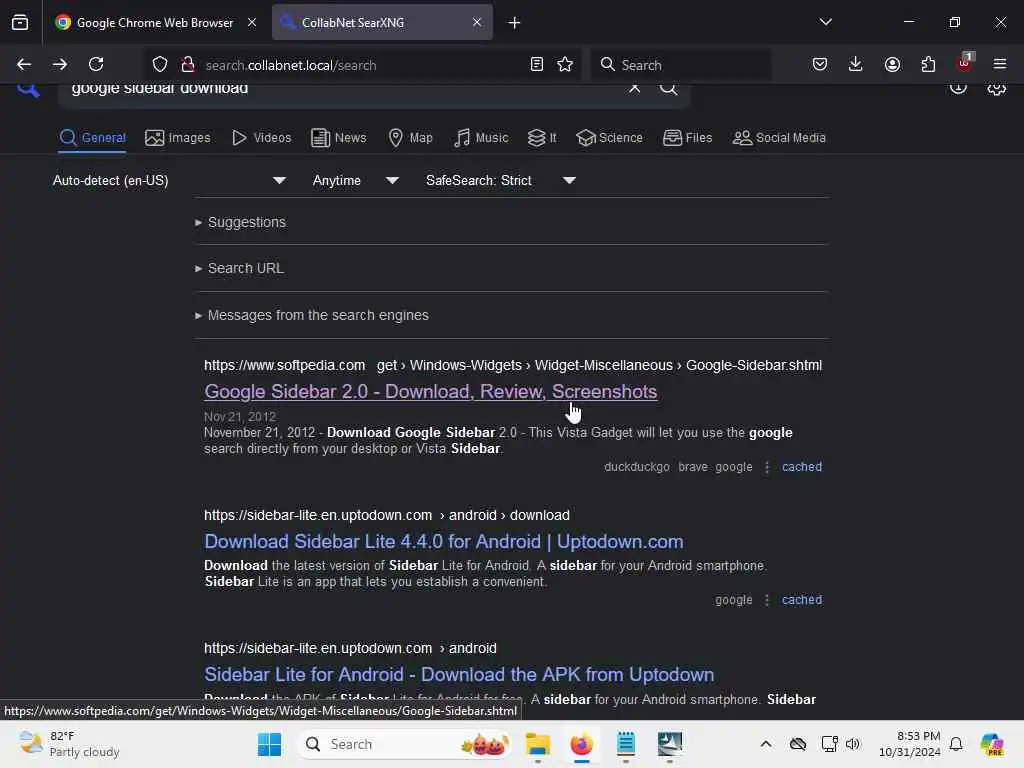
Task: Open the SafeSearch: Strict dropdown
Action: (x=501, y=180)
